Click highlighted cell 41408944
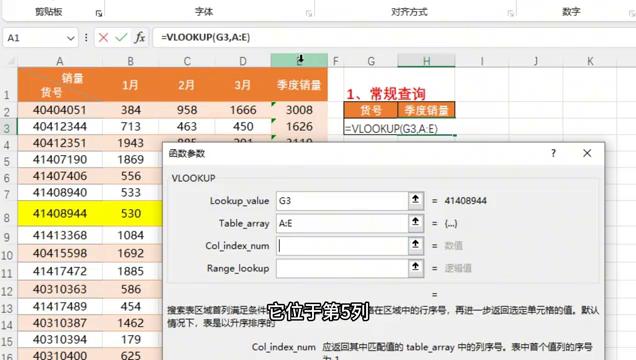The height and width of the screenshot is (360, 636). (x=60, y=214)
